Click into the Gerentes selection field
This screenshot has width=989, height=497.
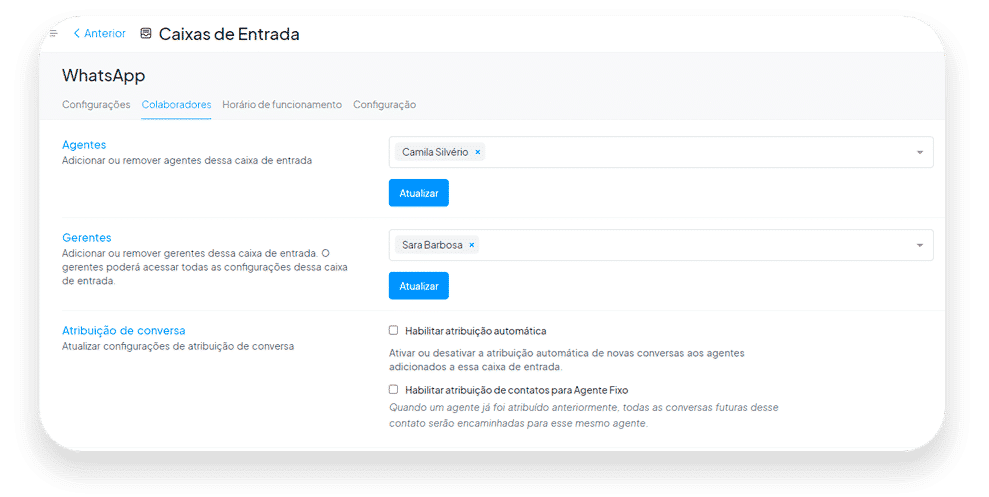661,245
